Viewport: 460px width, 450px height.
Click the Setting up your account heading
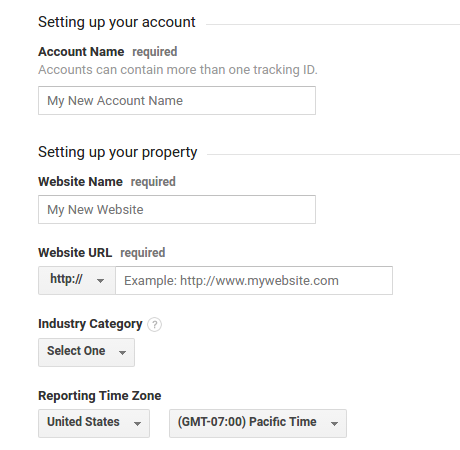tap(117, 22)
